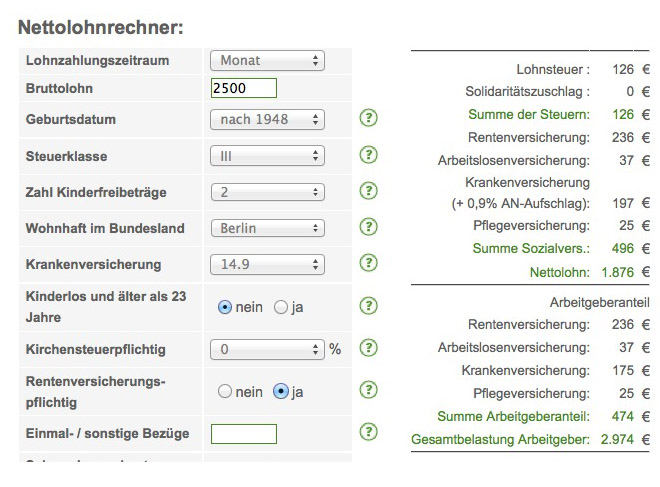Expand the Bundesland dropdown showing Berlin
Image resolution: width=660 pixels, height=487 pixels.
tap(267, 228)
